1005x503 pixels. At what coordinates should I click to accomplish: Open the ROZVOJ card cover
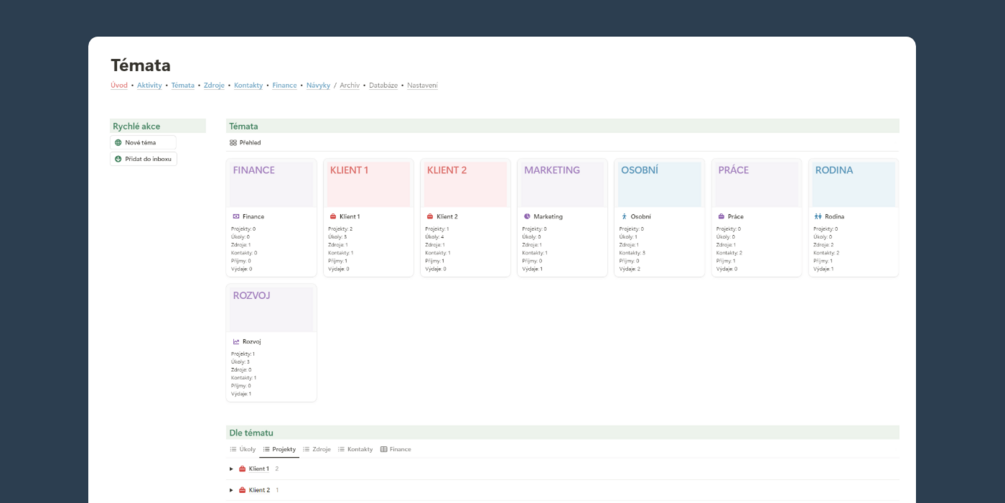pyautogui.click(x=271, y=309)
